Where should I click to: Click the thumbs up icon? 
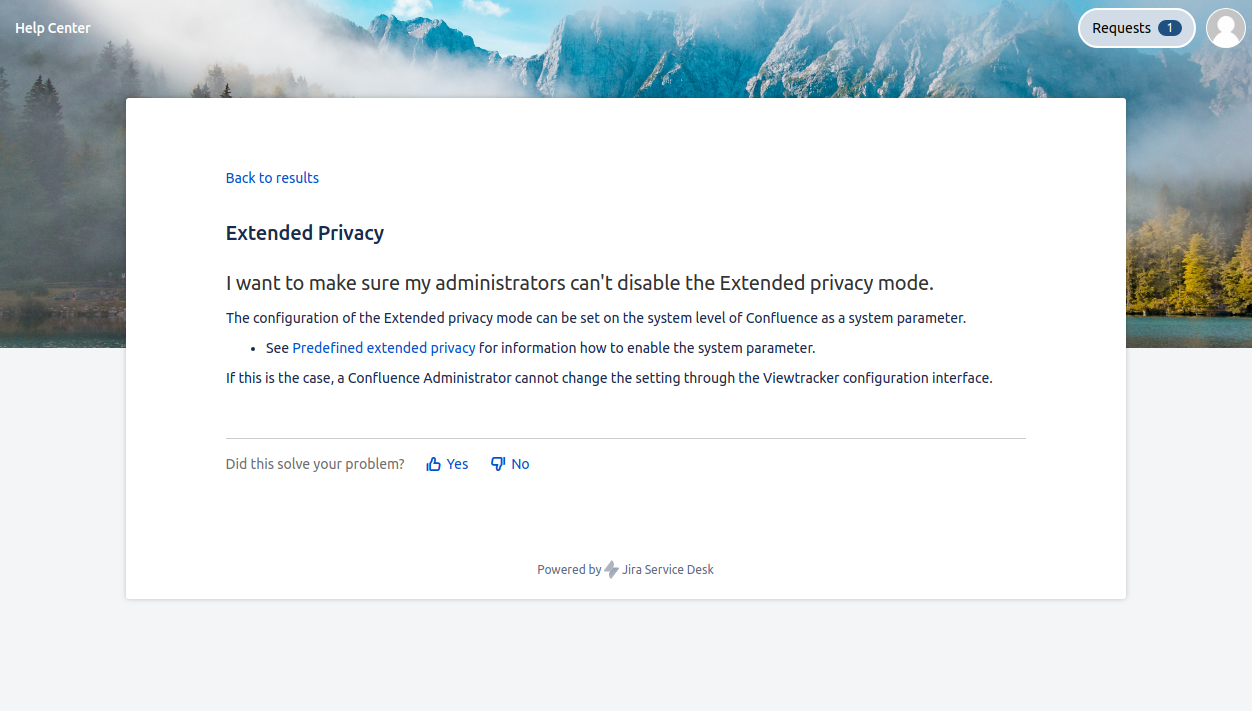(434, 464)
